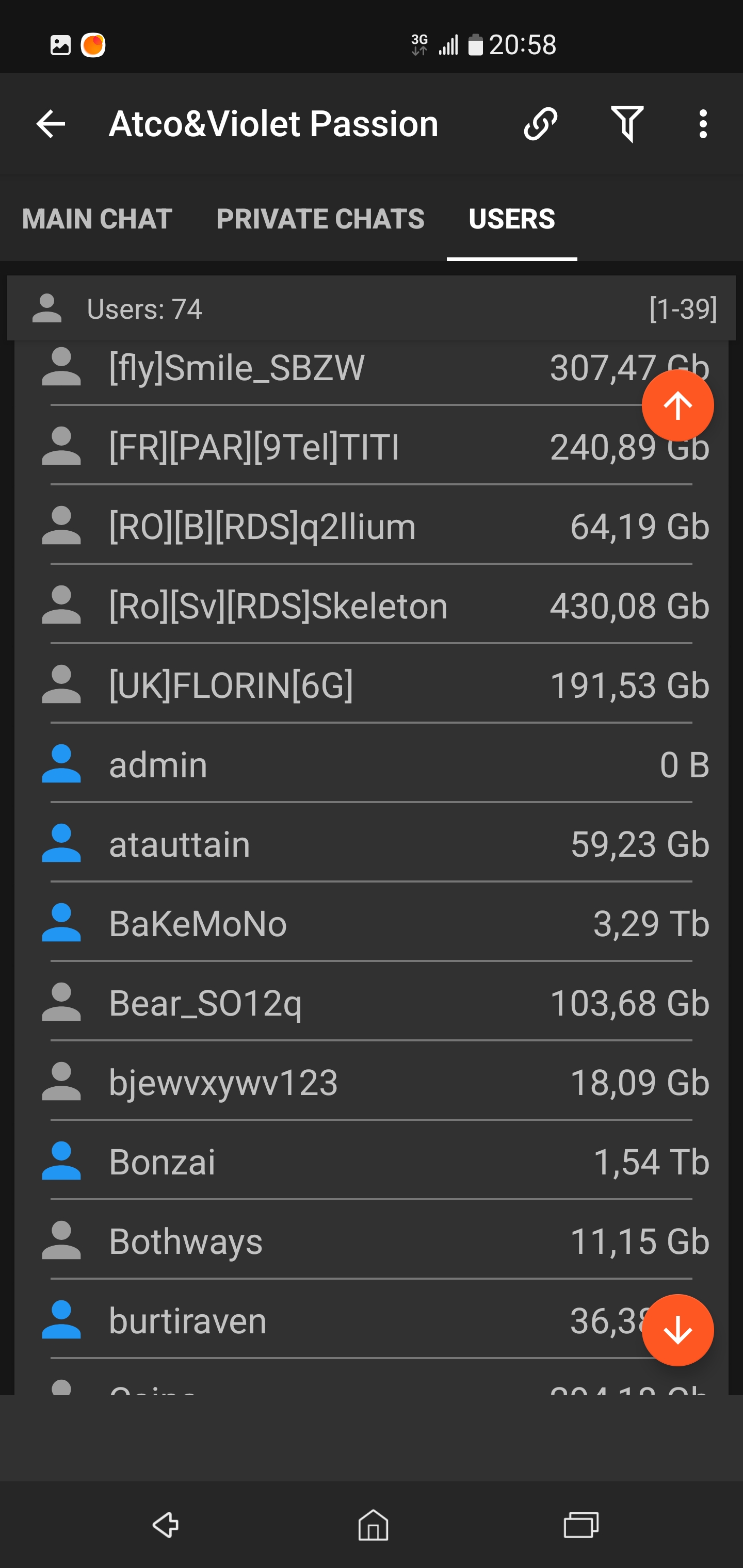Screen dimensions: 743x1568
Task: Open the recent apps navigation button
Action: [x=581, y=1525]
